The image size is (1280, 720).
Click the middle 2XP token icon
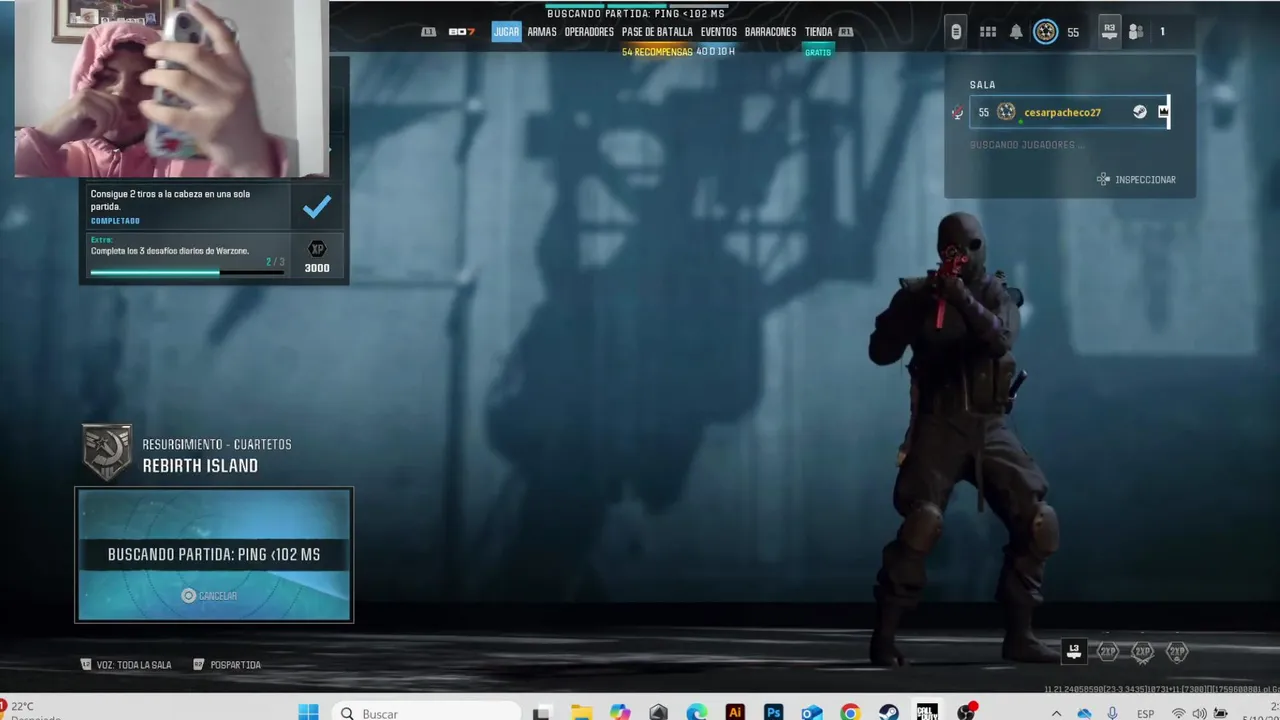tap(1143, 652)
